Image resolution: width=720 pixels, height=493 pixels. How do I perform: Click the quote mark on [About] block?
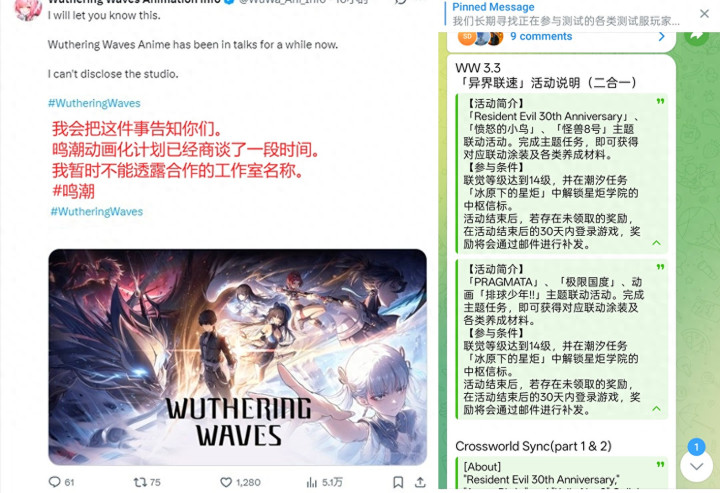pyautogui.click(x=660, y=465)
